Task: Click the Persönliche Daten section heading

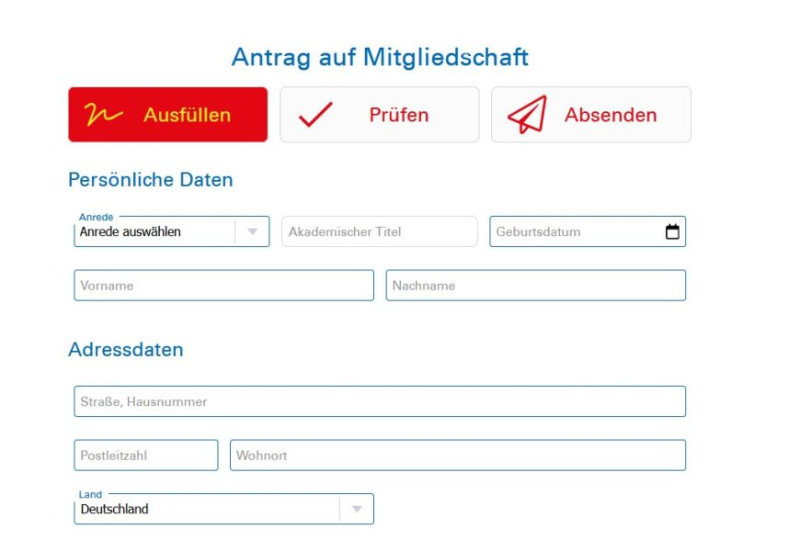Action: point(150,180)
